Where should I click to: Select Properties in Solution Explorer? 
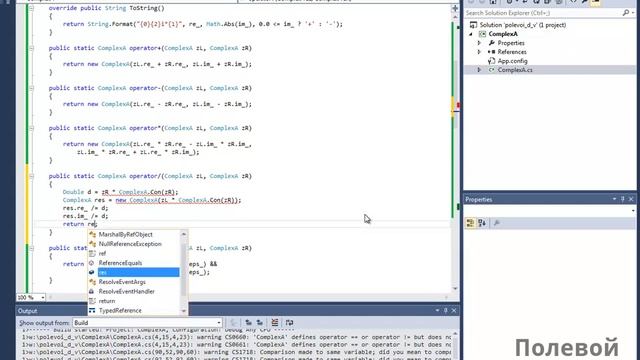click(x=511, y=43)
